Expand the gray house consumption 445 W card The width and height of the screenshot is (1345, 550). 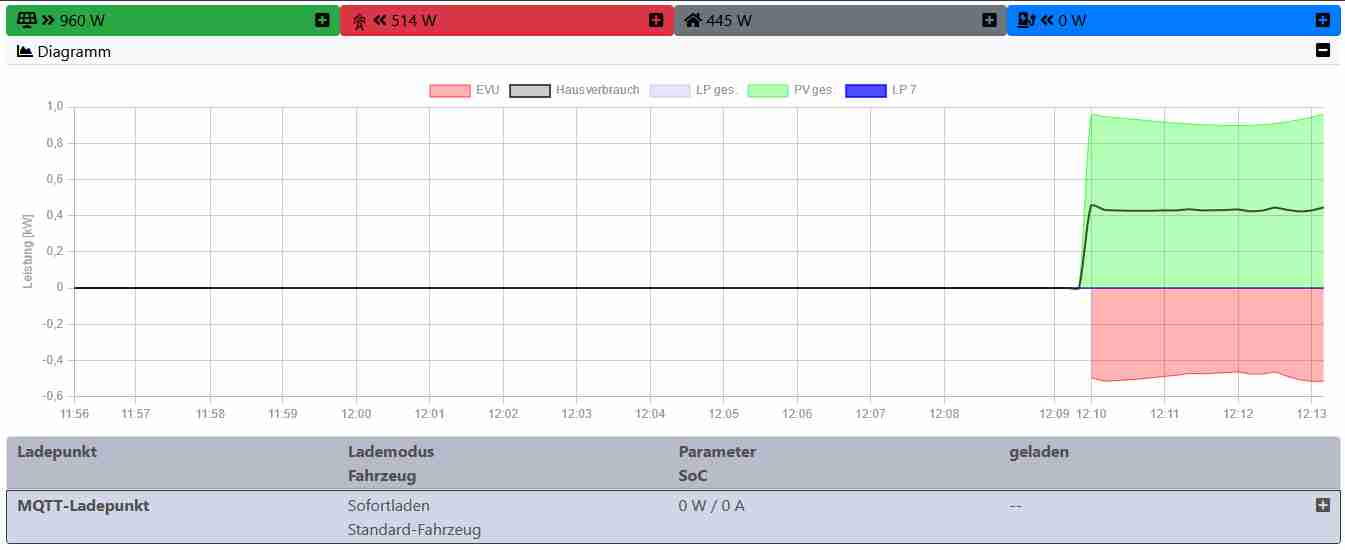click(989, 20)
